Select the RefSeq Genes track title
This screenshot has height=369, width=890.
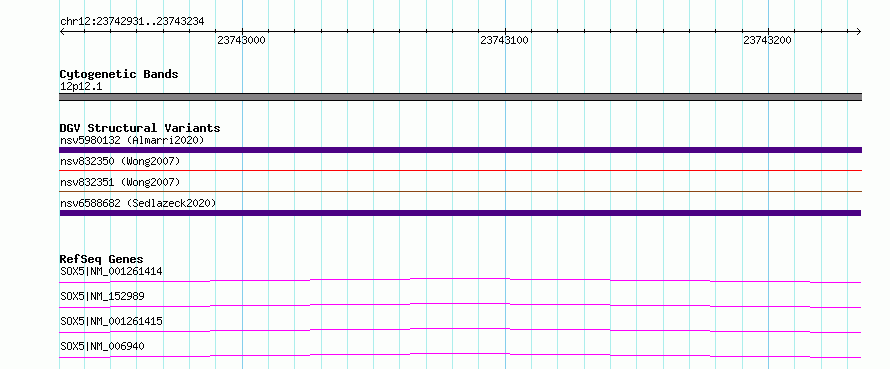[x=102, y=259]
